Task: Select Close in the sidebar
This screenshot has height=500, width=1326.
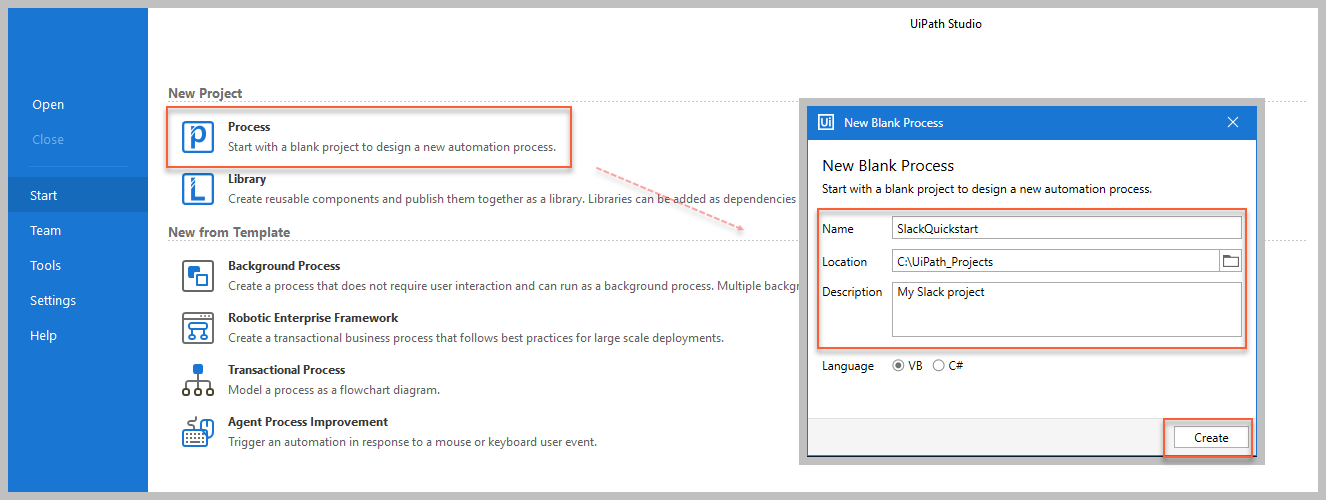Action: click(48, 140)
